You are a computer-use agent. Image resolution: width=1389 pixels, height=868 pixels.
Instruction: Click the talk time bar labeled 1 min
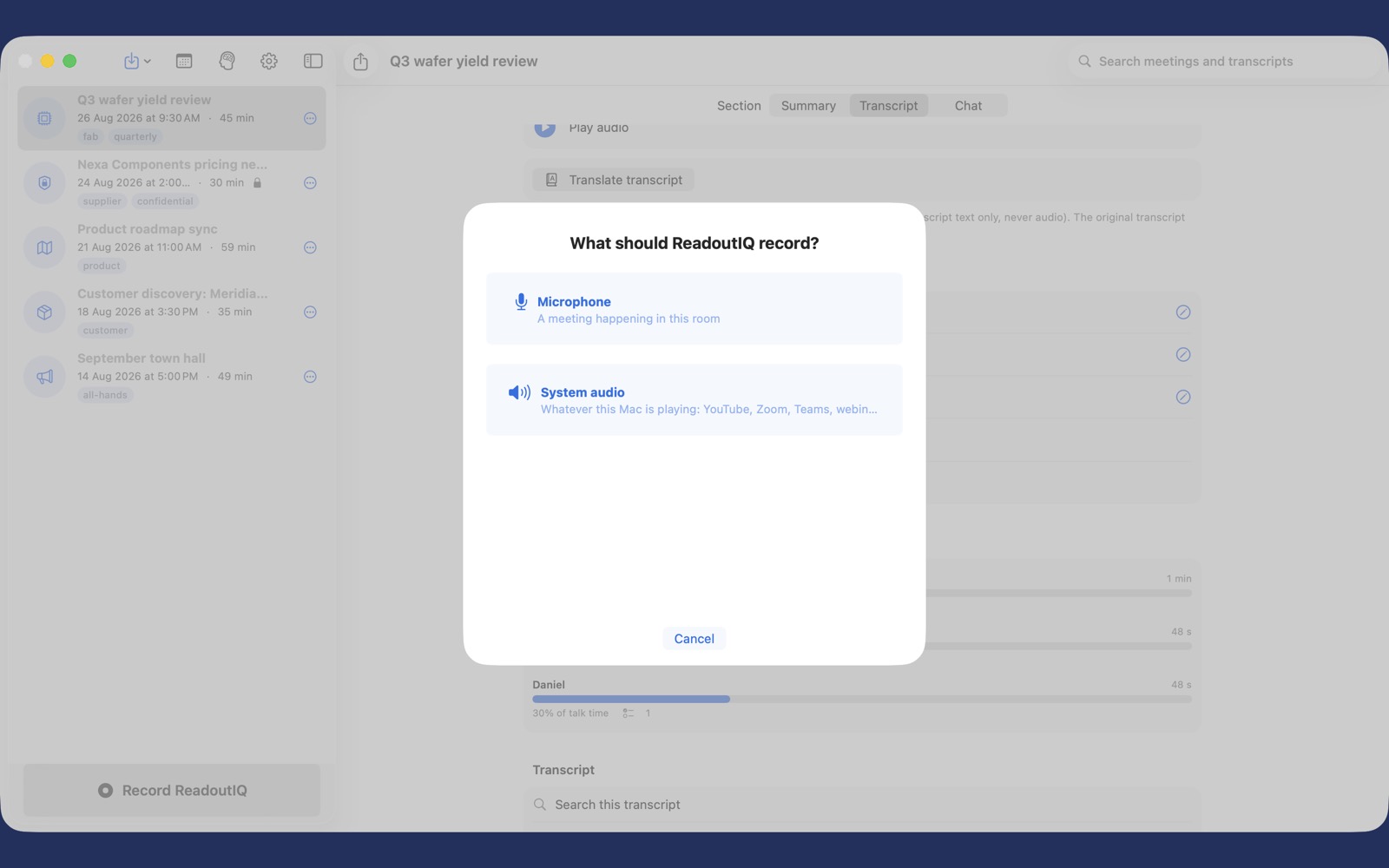[1058, 593]
